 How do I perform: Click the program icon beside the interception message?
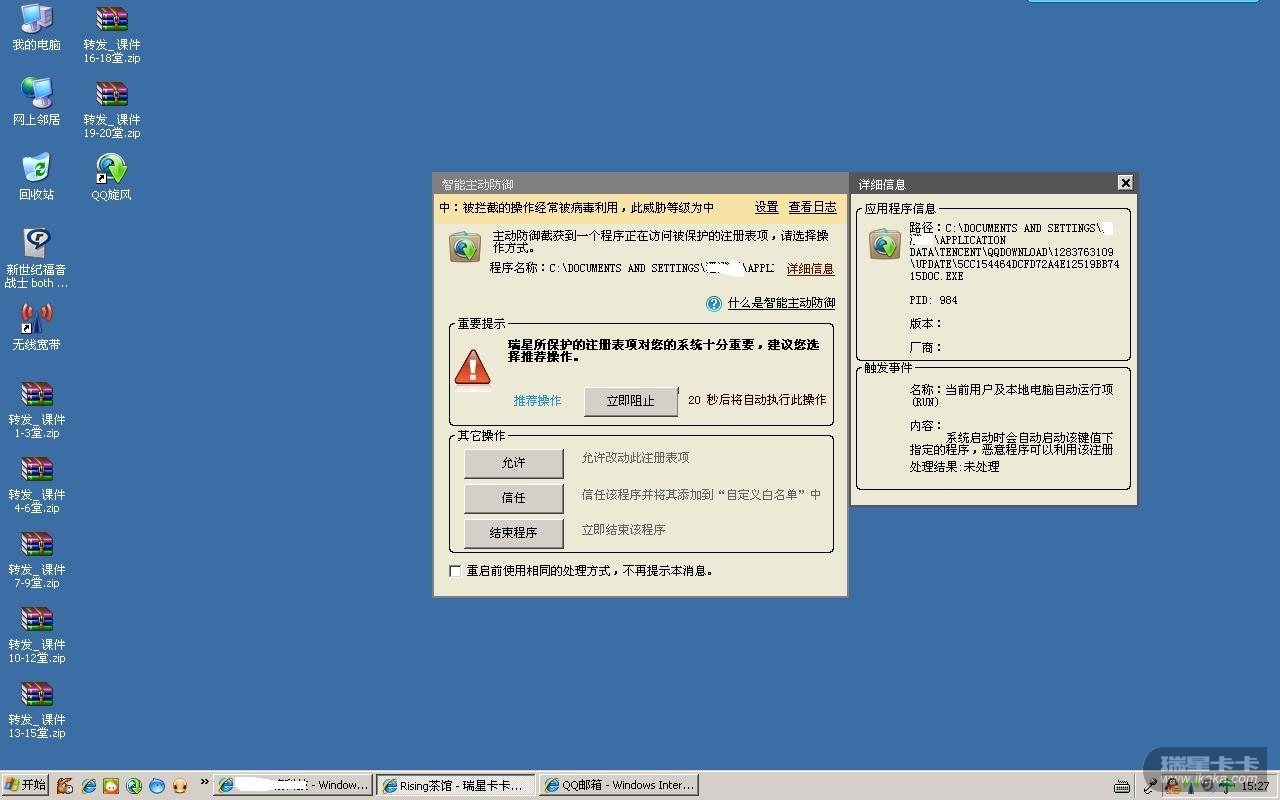click(x=464, y=247)
